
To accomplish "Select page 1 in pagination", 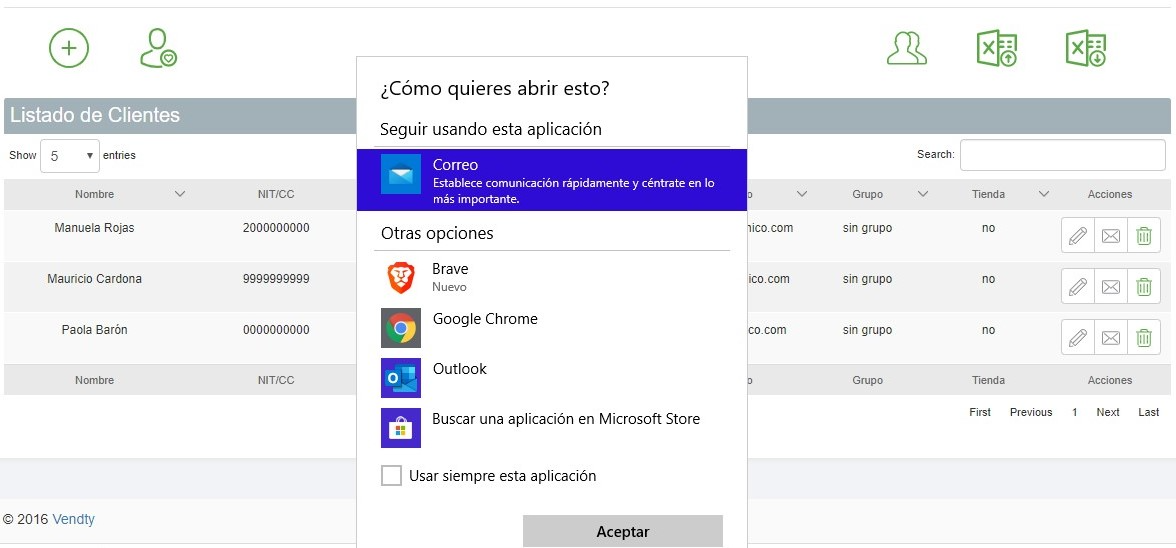I will click(x=1075, y=412).
